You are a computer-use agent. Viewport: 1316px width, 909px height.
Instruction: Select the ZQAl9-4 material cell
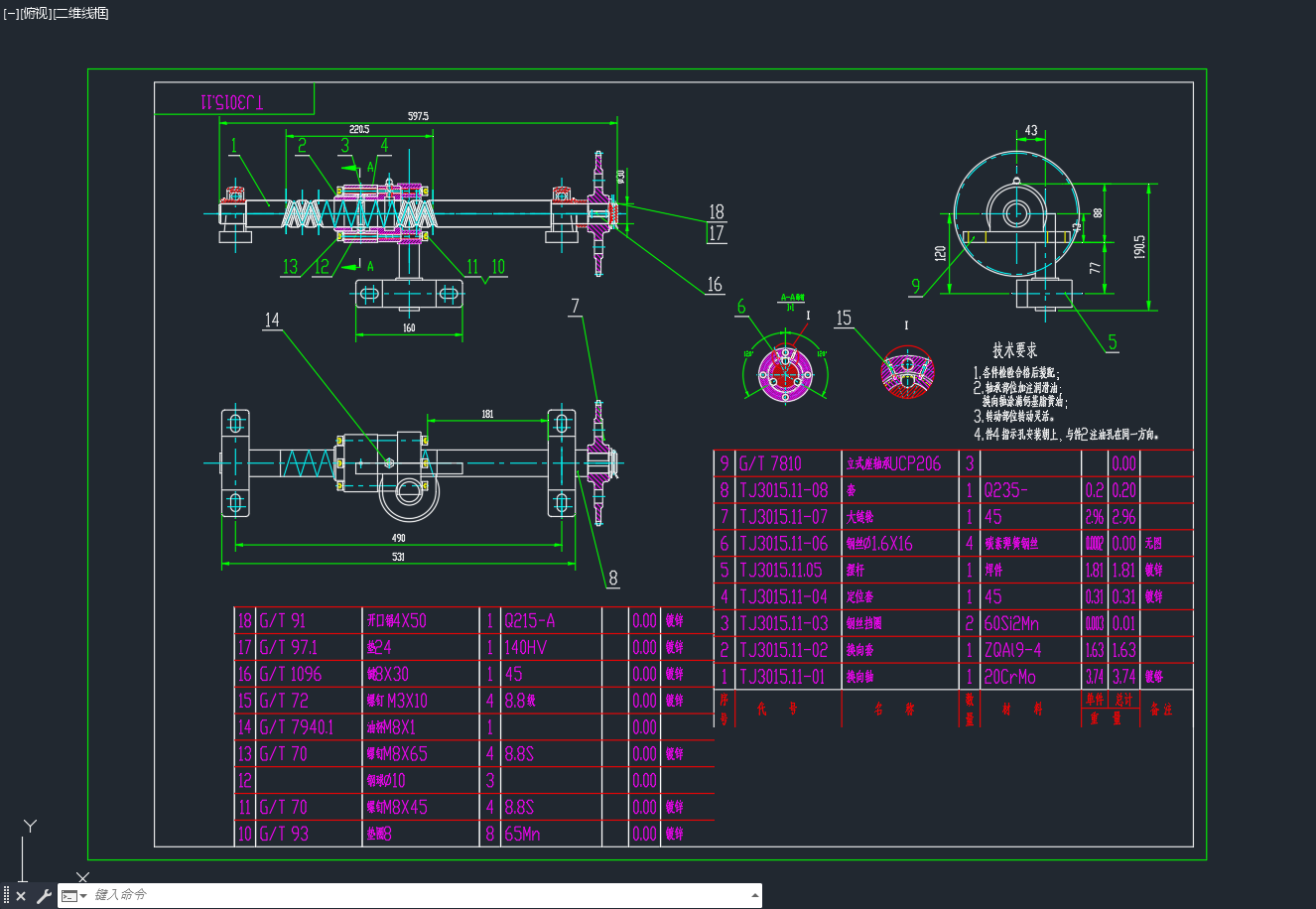1013,650
